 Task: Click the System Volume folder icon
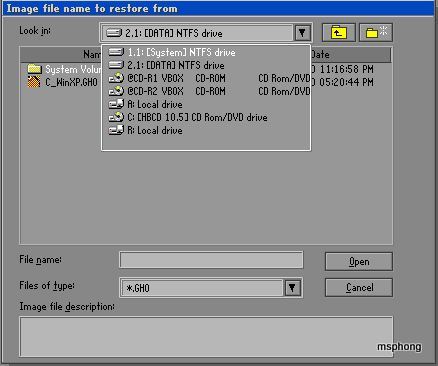[x=34, y=69]
